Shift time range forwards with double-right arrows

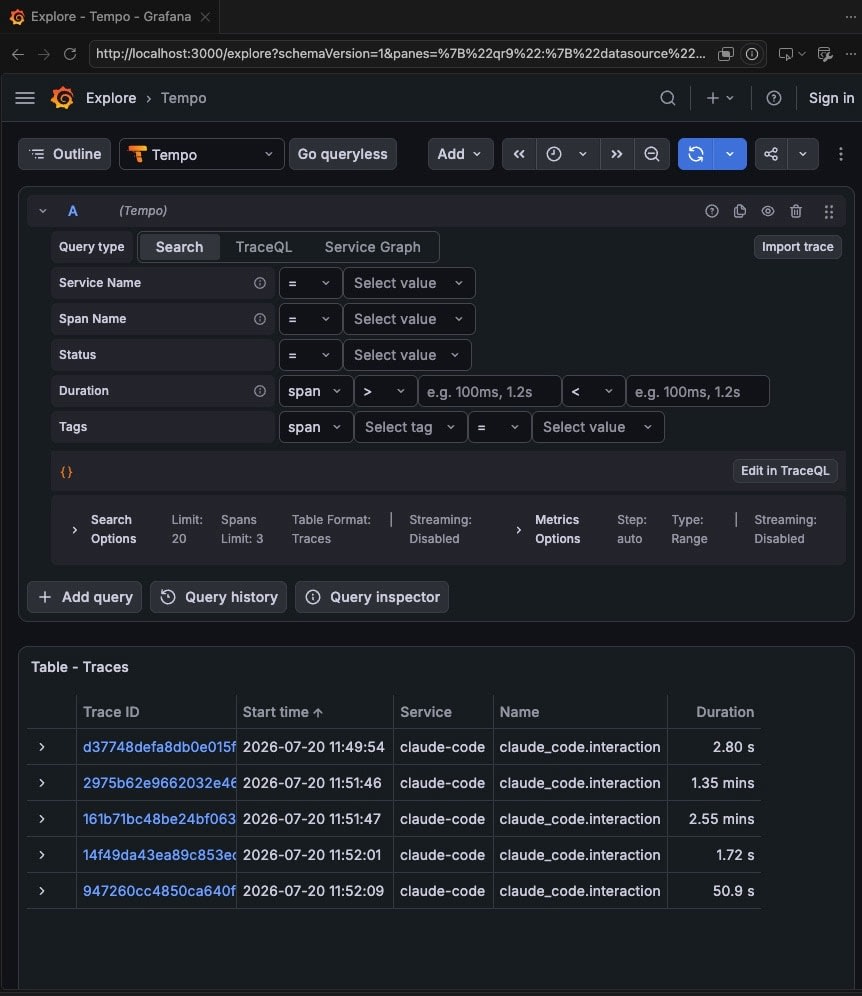pos(617,154)
